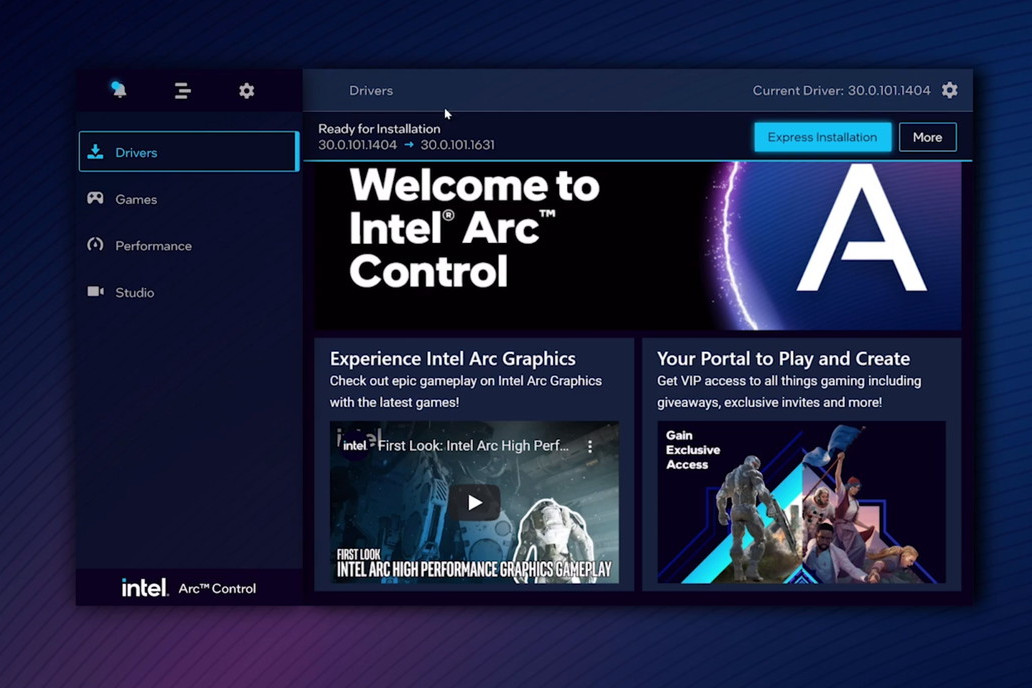Click the video title First Look: Intel Arc High Perf...
The width and height of the screenshot is (1032, 688).
pos(473,446)
